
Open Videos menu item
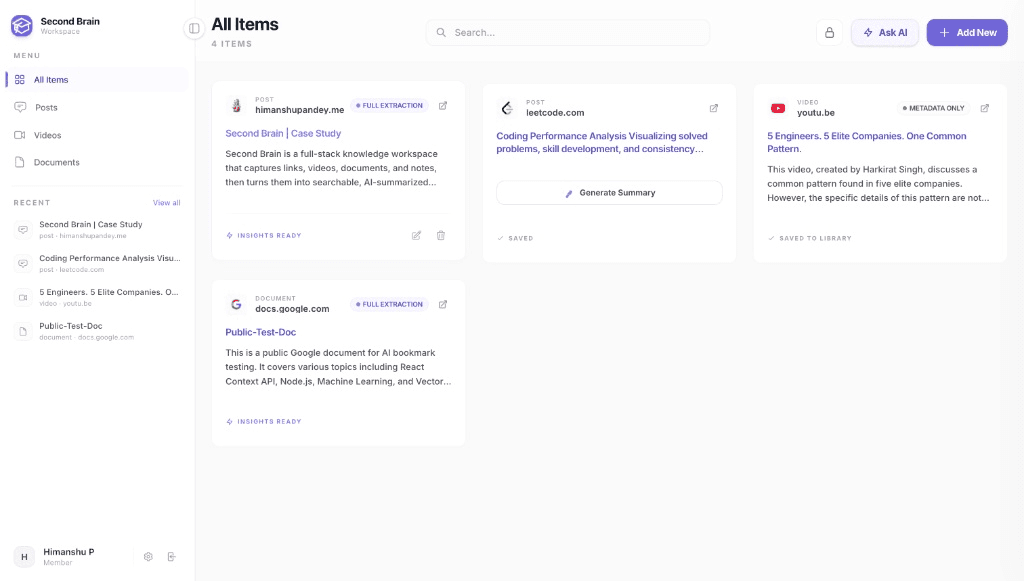coord(97,135)
